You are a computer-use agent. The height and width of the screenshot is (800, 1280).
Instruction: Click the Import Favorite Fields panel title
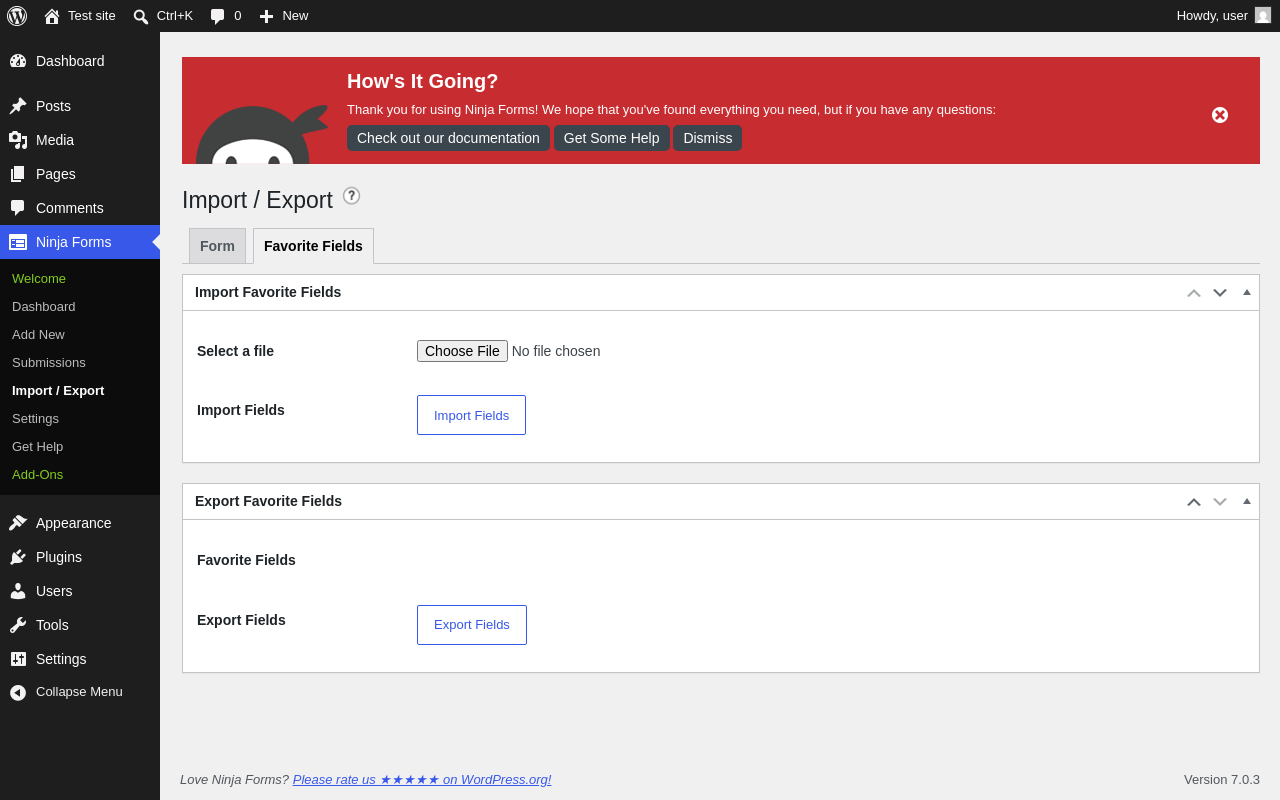[268, 292]
